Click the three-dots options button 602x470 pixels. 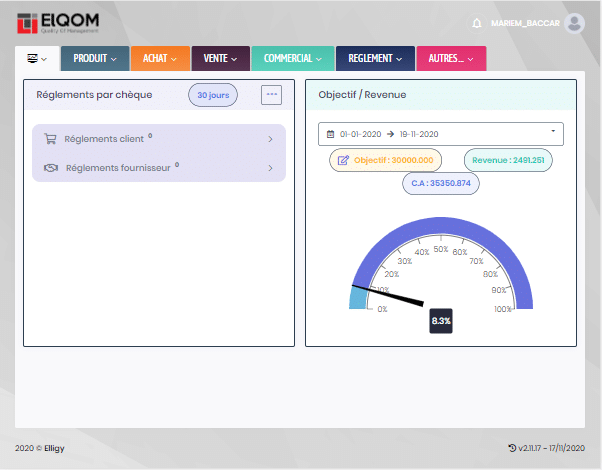271,94
